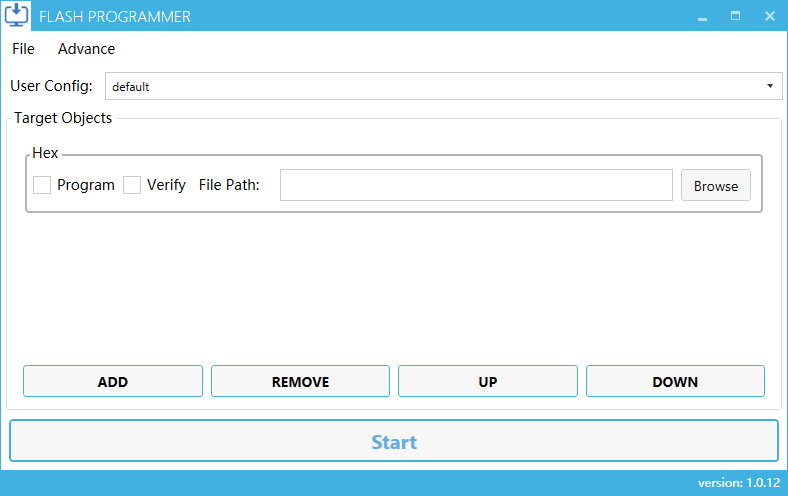Click the User Config: label
The width and height of the screenshot is (788, 496).
[51, 86]
